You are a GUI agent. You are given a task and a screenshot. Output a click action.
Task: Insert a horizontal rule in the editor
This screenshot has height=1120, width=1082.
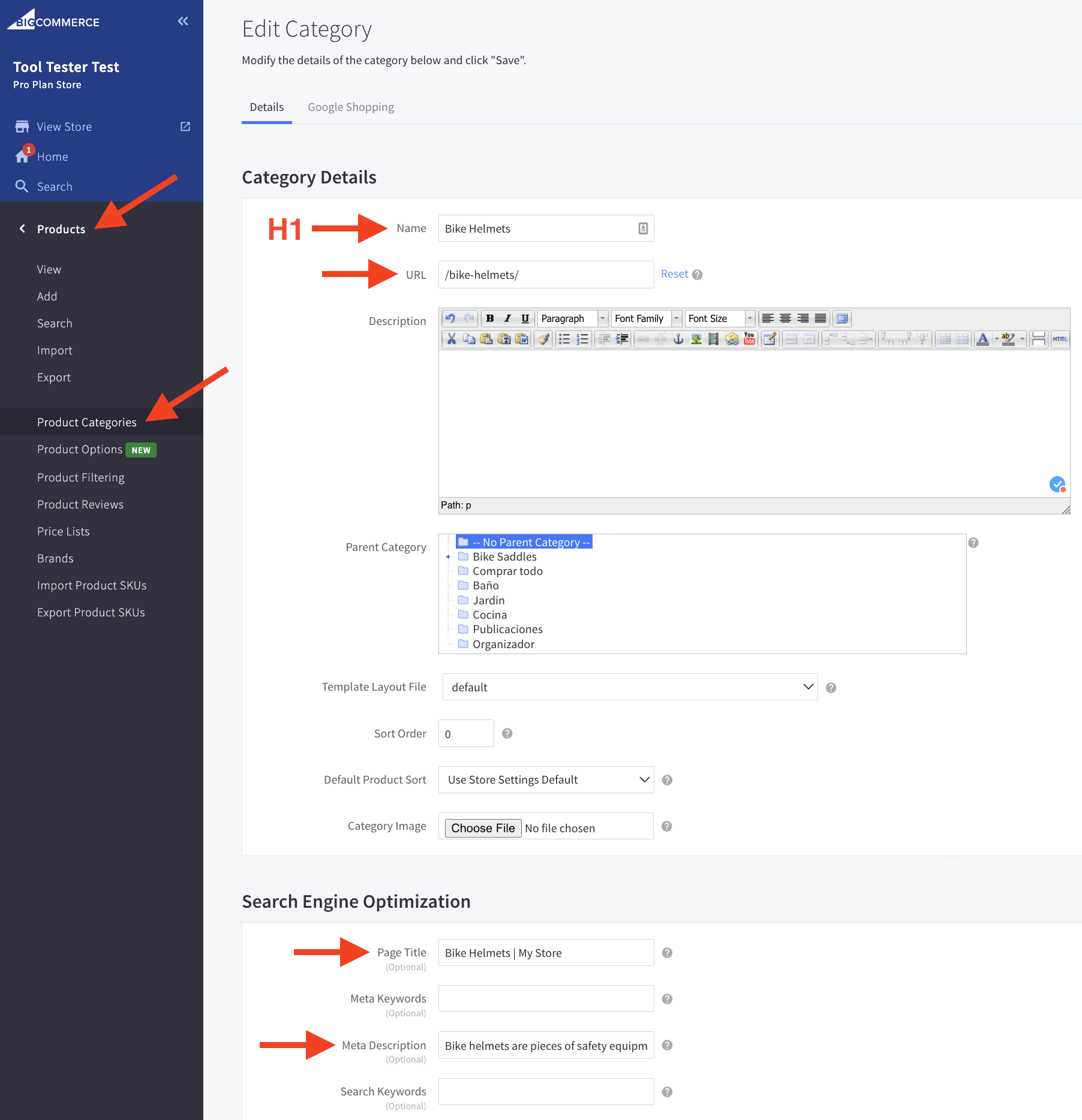(x=1038, y=339)
